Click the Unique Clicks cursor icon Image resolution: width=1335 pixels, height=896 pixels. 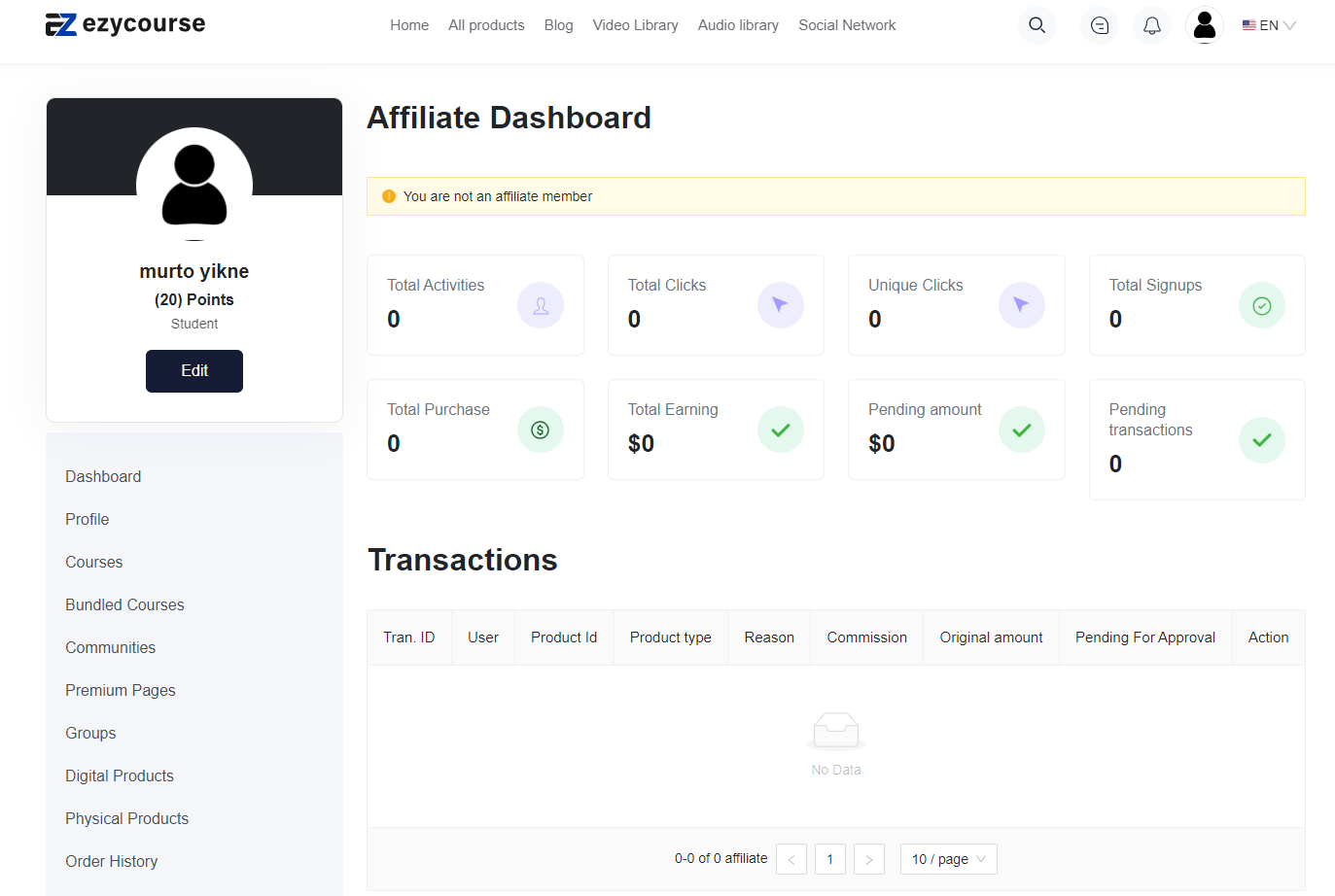(x=1022, y=305)
